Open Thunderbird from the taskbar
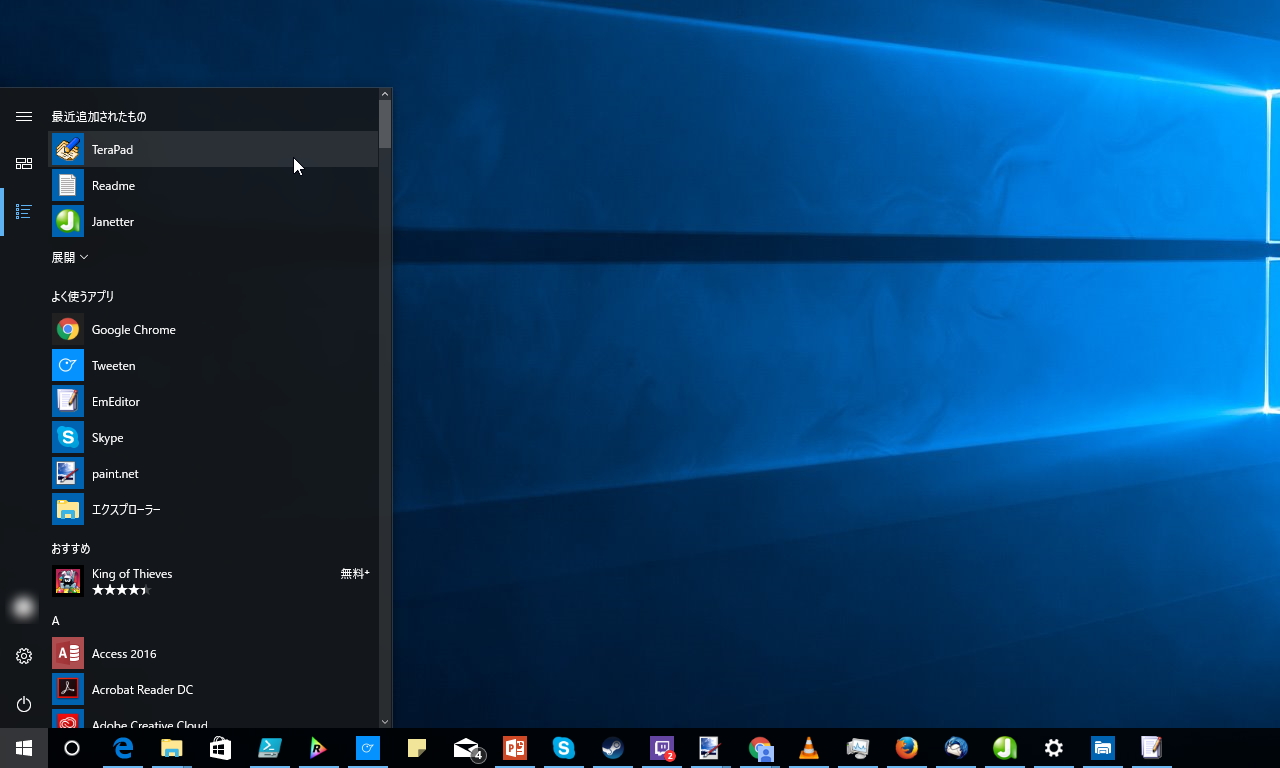The height and width of the screenshot is (768, 1280). click(x=956, y=748)
